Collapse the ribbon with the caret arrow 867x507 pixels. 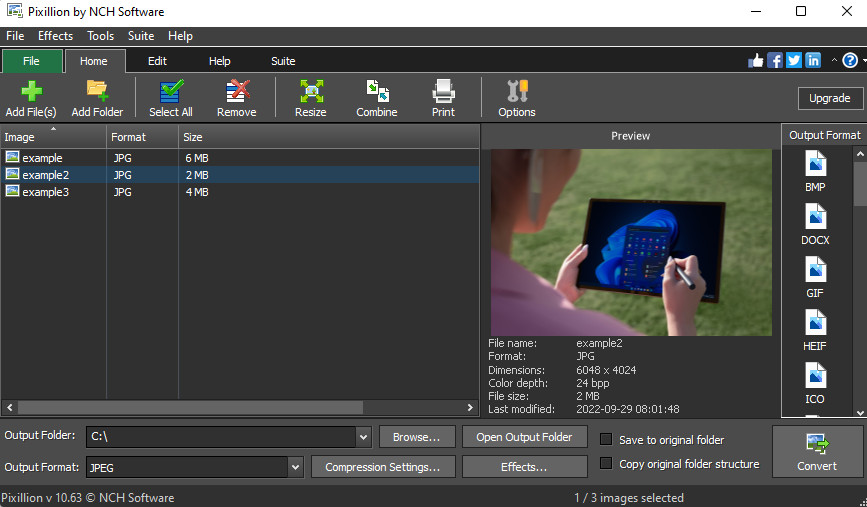coord(834,60)
